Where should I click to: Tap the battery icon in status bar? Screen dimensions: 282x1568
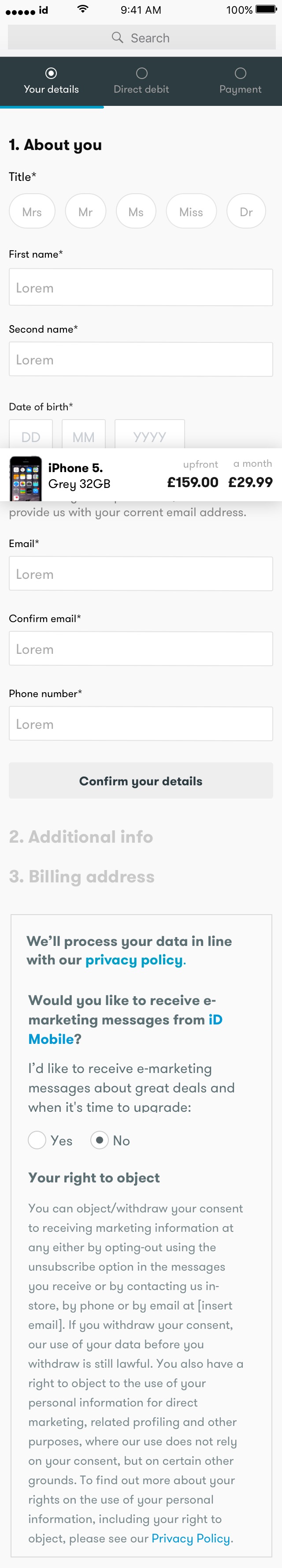click(266, 10)
